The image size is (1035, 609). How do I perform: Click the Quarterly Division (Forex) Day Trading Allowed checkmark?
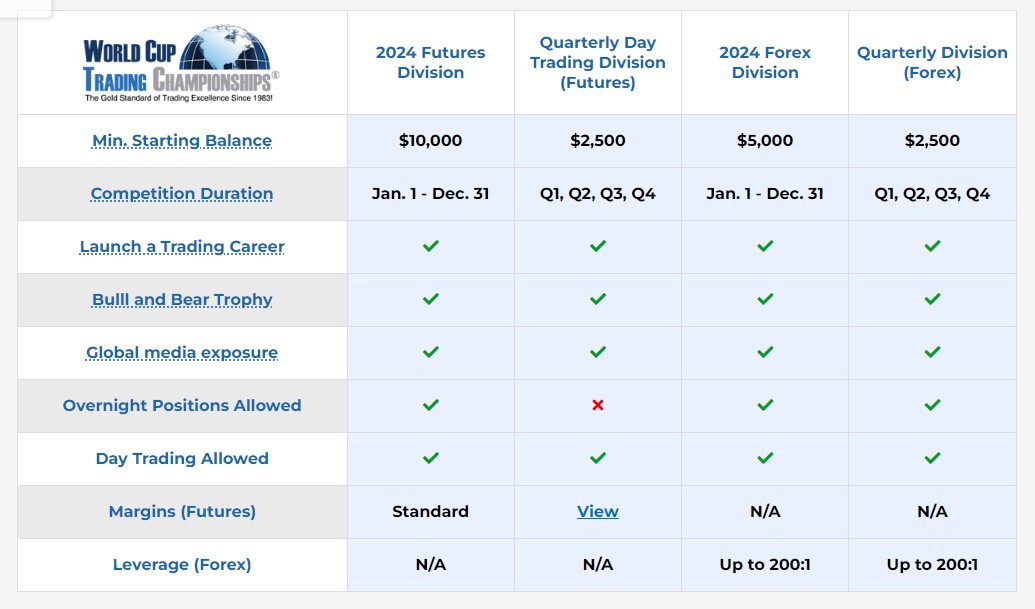click(932, 458)
